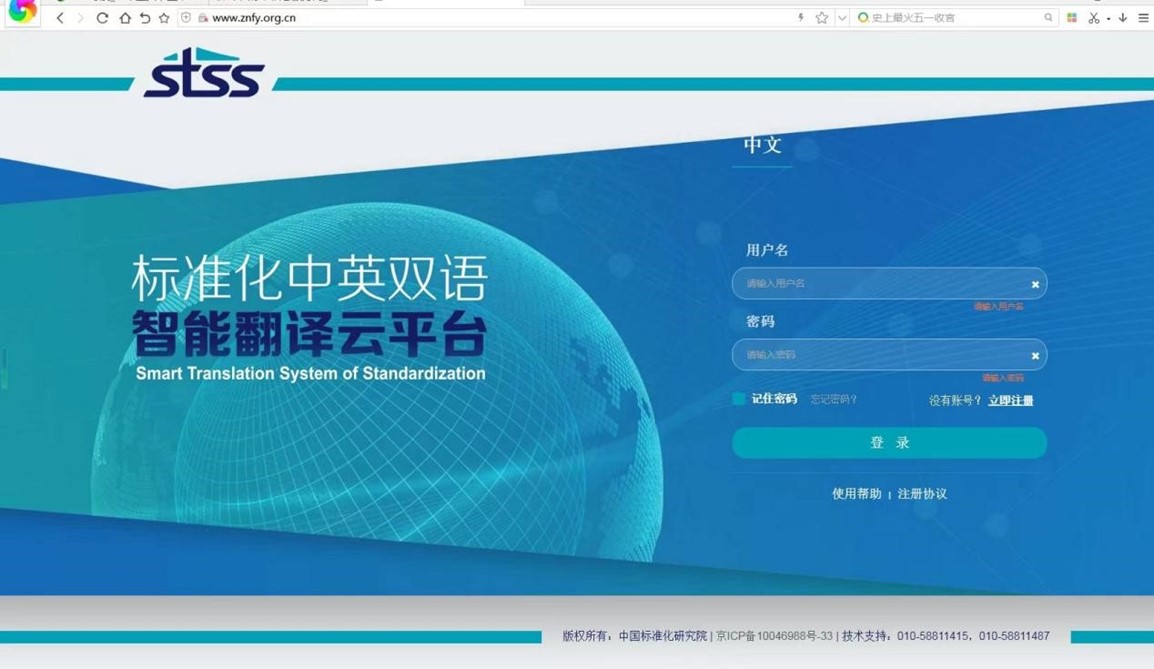Click the 密码 input field
This screenshot has width=1154, height=669.
(x=889, y=355)
